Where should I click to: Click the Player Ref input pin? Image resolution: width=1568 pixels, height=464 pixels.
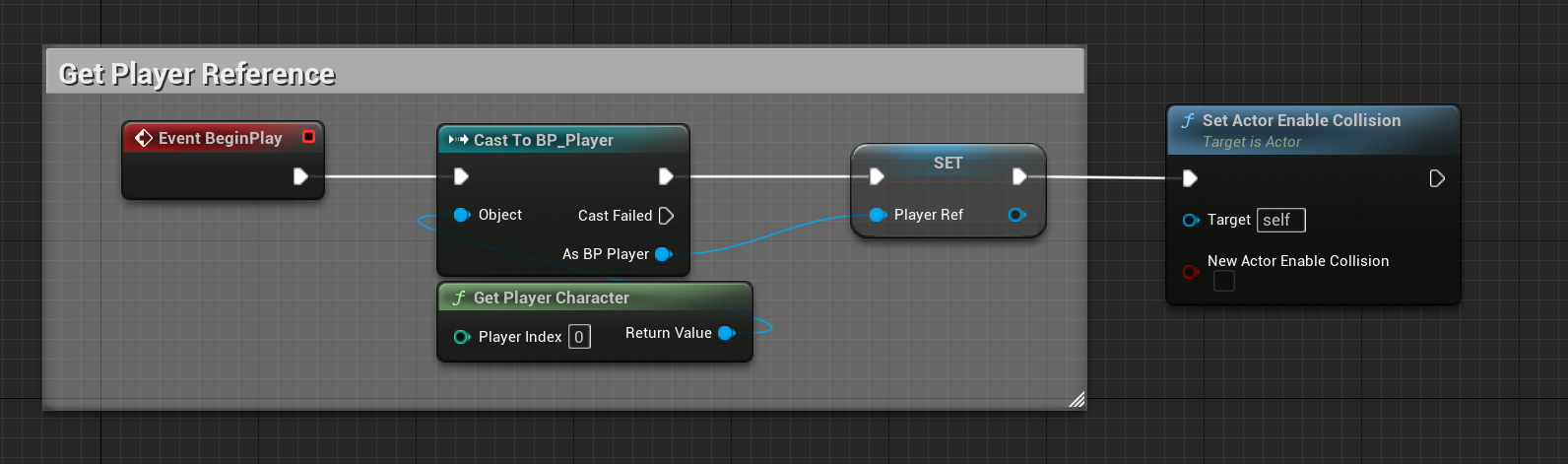coord(878,215)
